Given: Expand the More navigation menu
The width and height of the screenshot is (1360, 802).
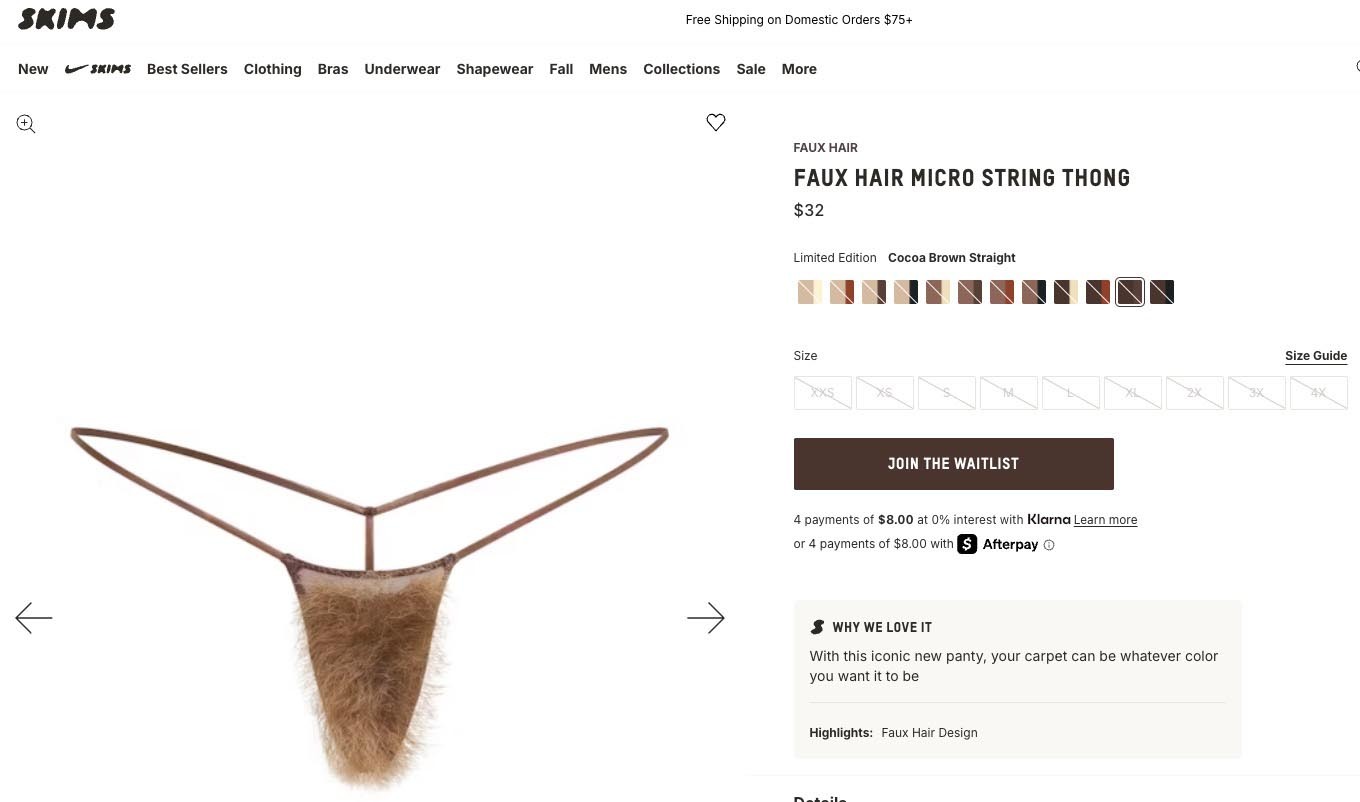Looking at the screenshot, I should [x=799, y=69].
